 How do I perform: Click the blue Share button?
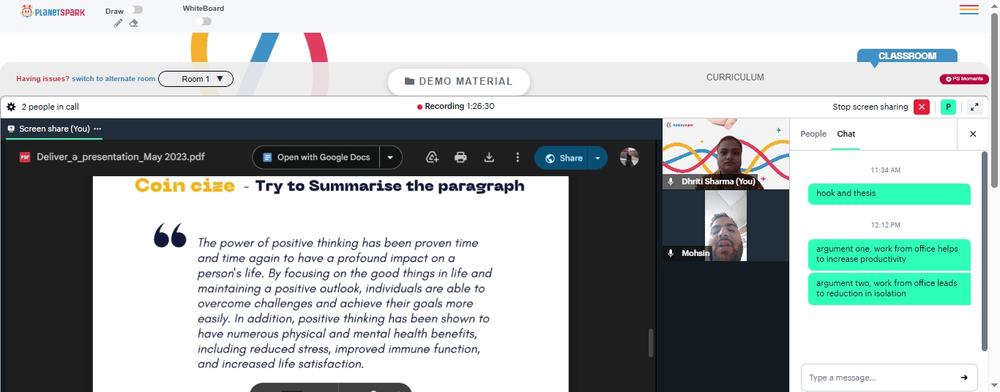pyautogui.click(x=561, y=158)
